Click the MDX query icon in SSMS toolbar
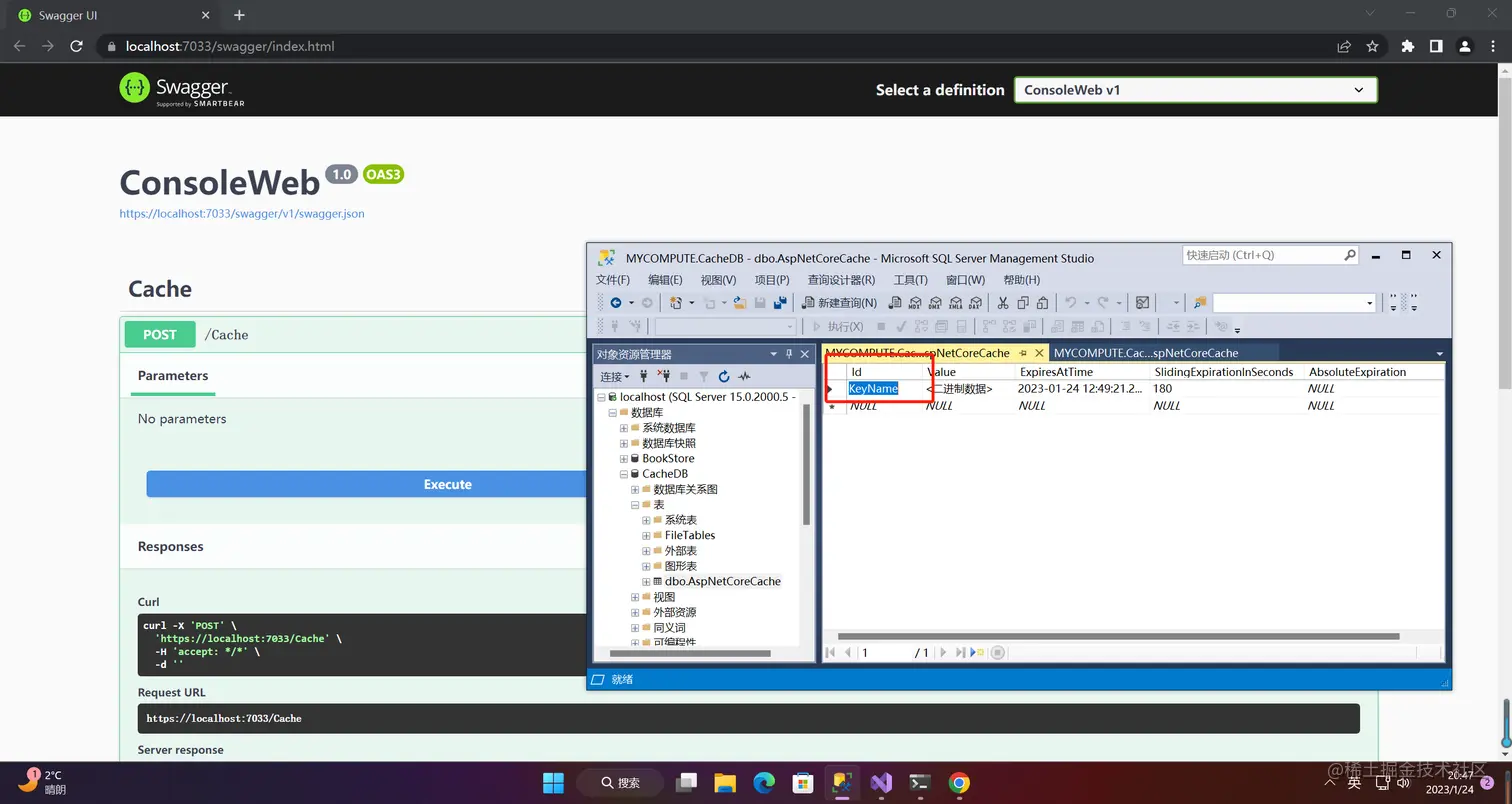Image resolution: width=1512 pixels, height=804 pixels. [915, 302]
